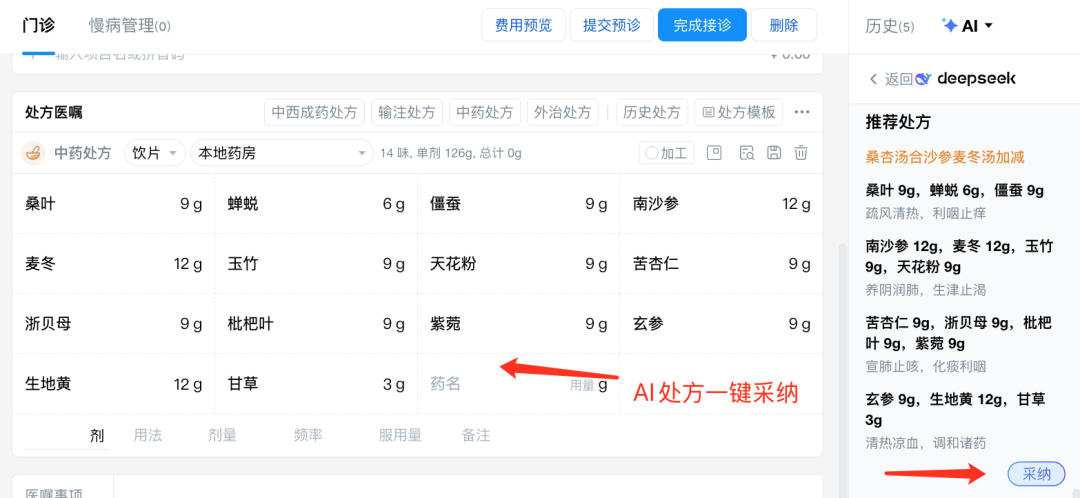Click the 服用量 field

click(400, 435)
